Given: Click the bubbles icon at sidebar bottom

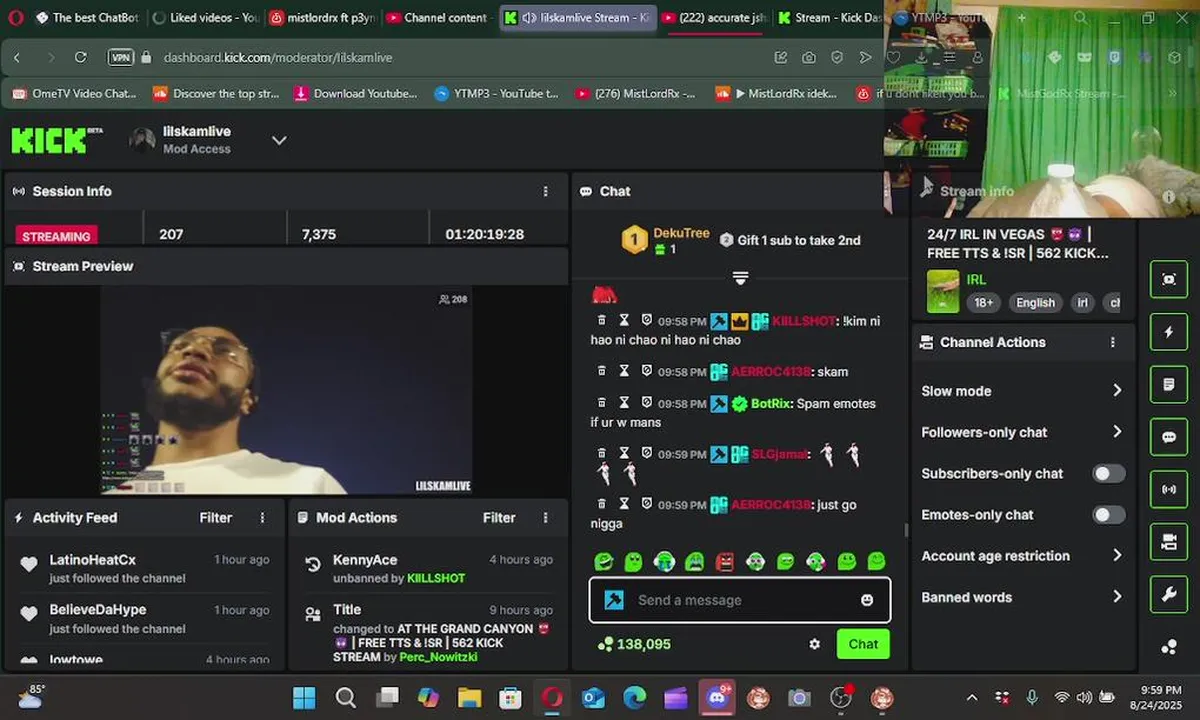Looking at the screenshot, I should 1169,647.
